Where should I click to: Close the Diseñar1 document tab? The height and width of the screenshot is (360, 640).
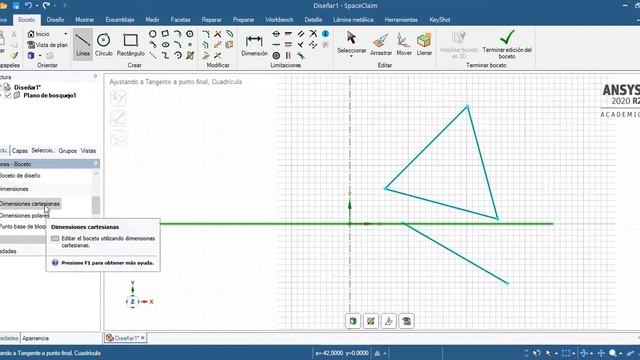pos(142,338)
